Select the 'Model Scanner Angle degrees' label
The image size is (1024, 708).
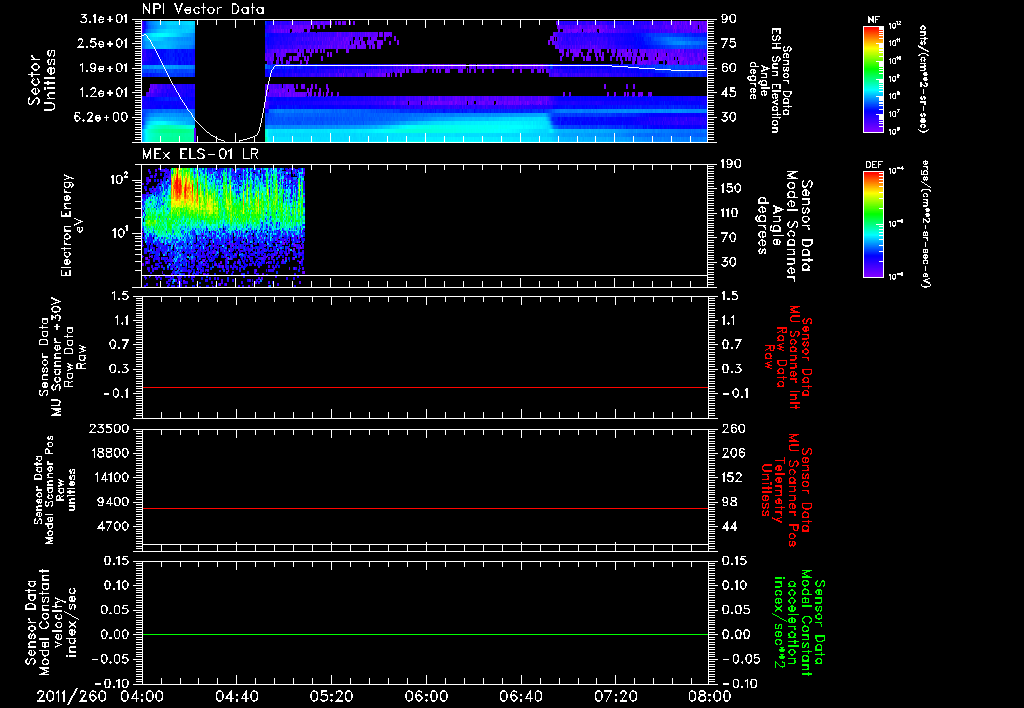pos(784,226)
